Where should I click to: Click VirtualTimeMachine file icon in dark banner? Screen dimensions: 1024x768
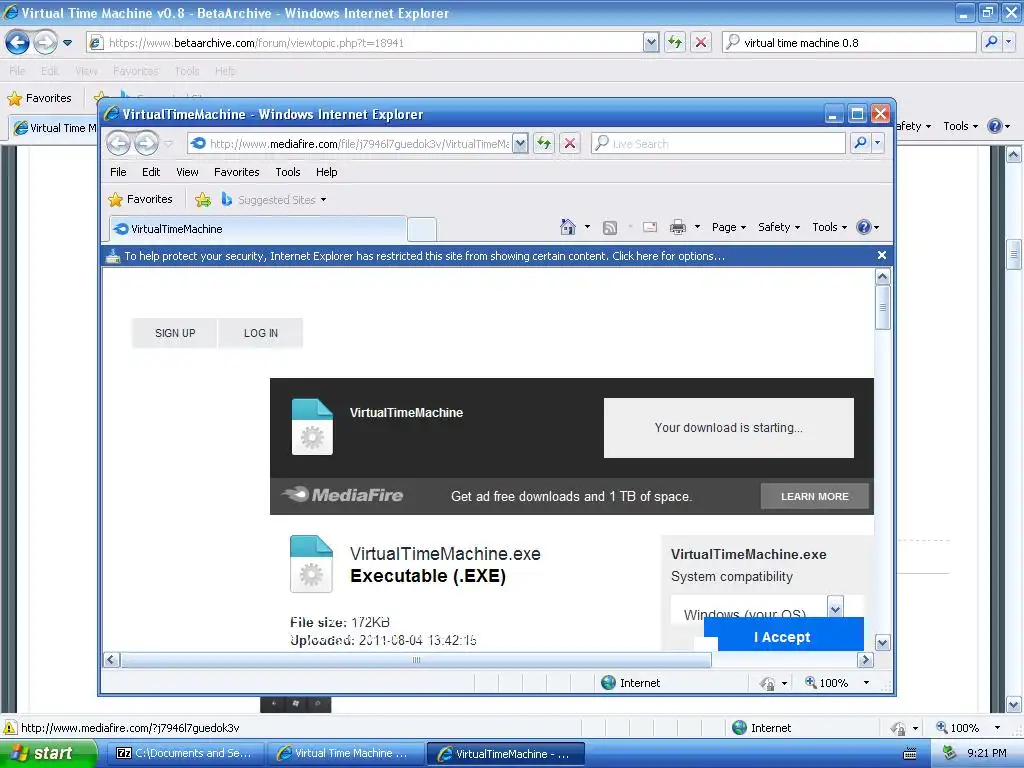coord(312,426)
